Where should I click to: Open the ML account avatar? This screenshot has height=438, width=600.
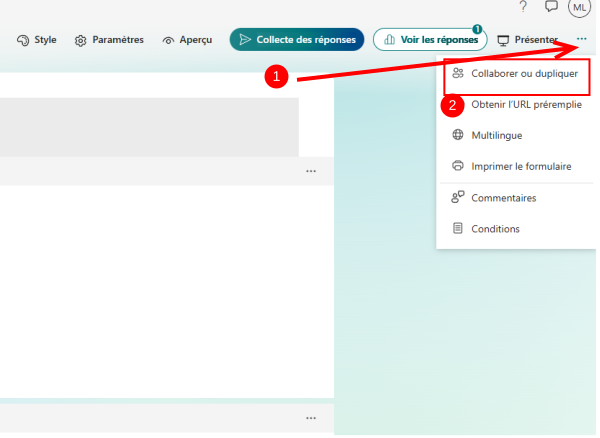[x=579, y=7]
